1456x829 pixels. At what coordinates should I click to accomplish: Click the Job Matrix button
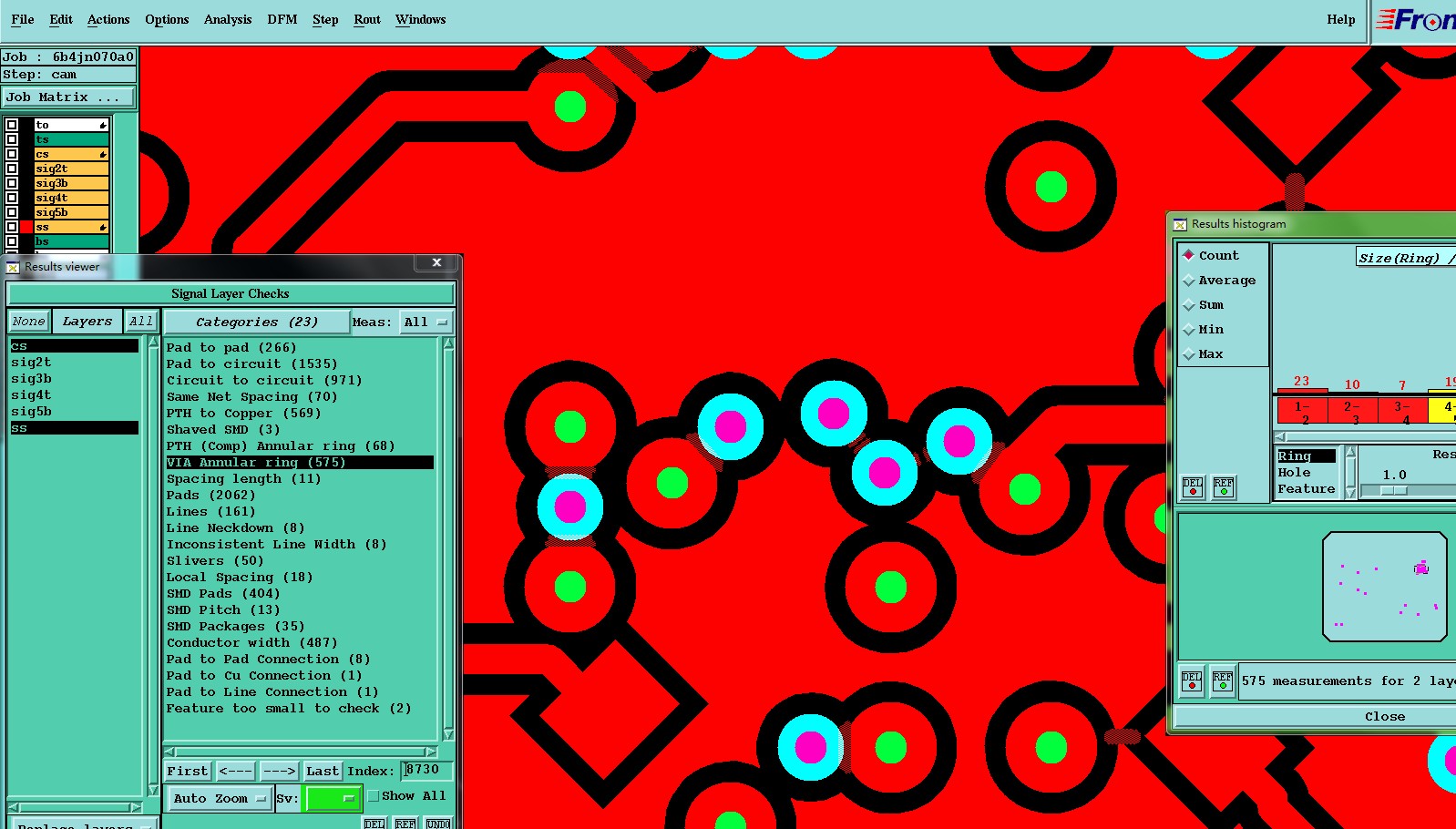[68, 97]
